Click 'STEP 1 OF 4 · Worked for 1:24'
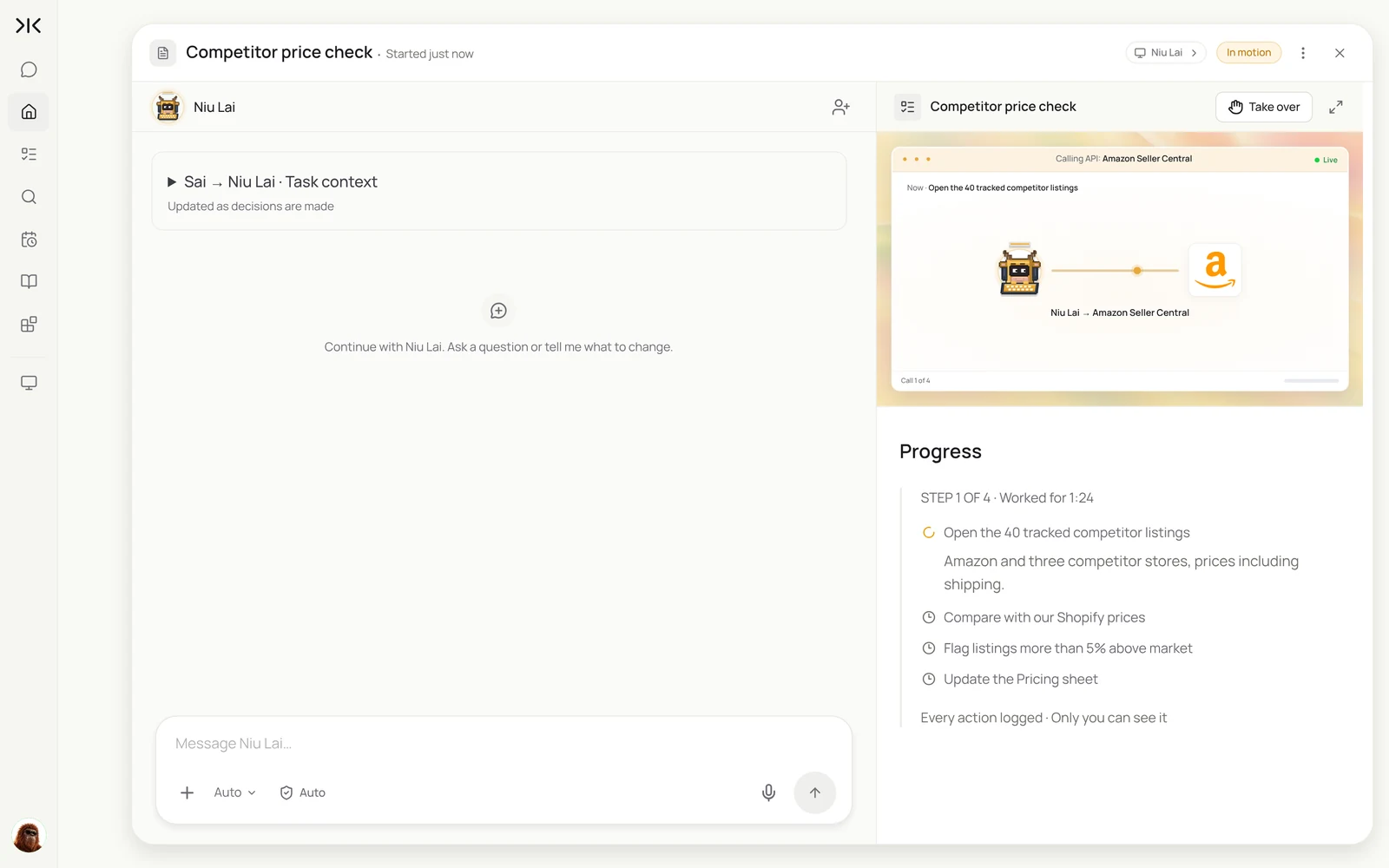Viewport: 1389px width, 868px height. (1007, 497)
